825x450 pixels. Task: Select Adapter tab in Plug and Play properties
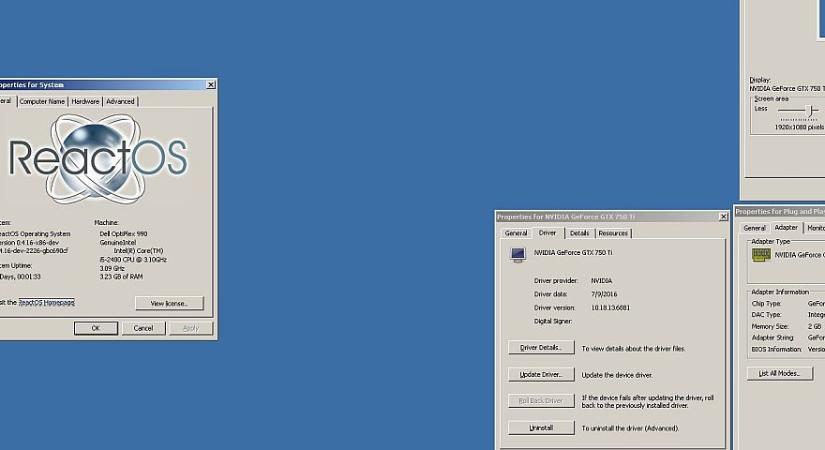pos(786,227)
